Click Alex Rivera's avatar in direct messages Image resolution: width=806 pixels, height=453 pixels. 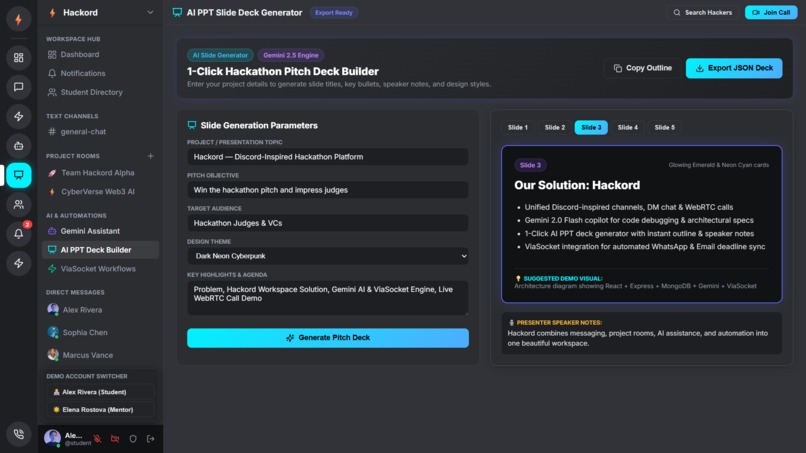(x=52, y=310)
